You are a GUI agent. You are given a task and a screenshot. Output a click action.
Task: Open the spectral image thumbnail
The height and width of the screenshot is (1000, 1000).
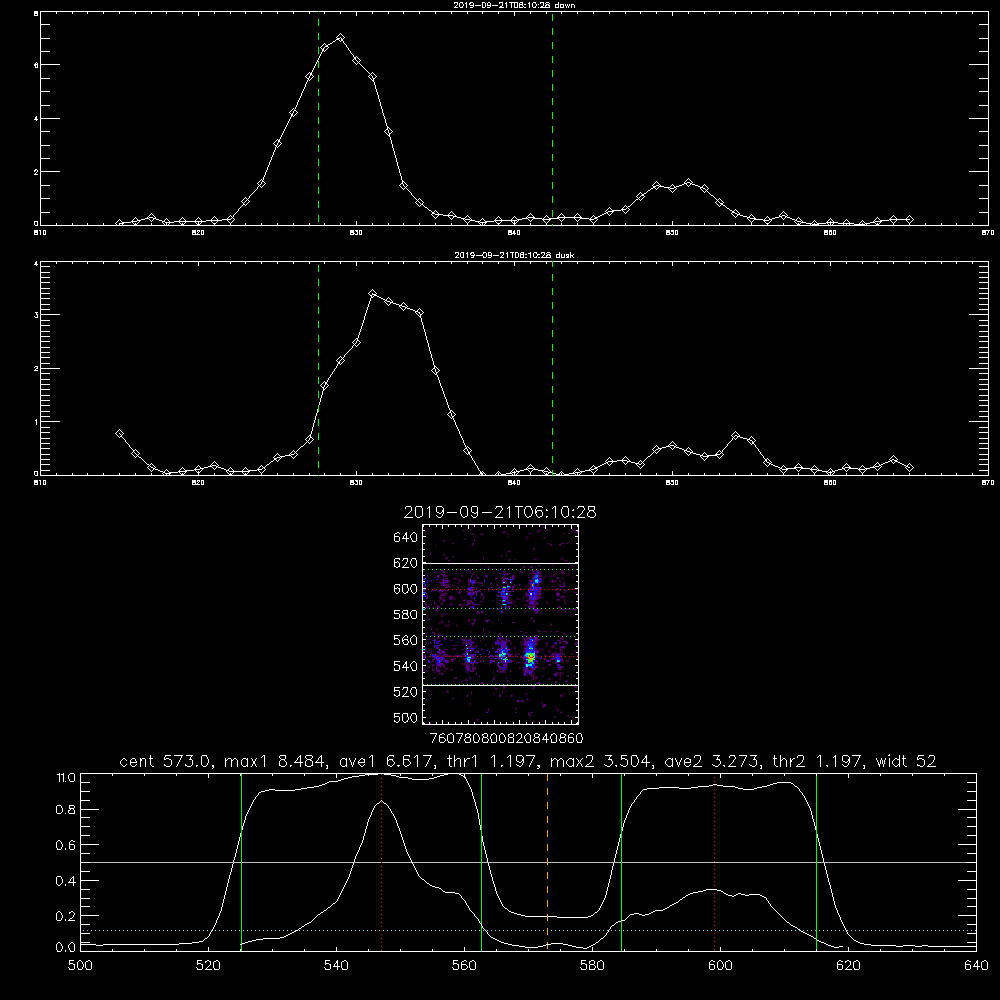[500, 624]
